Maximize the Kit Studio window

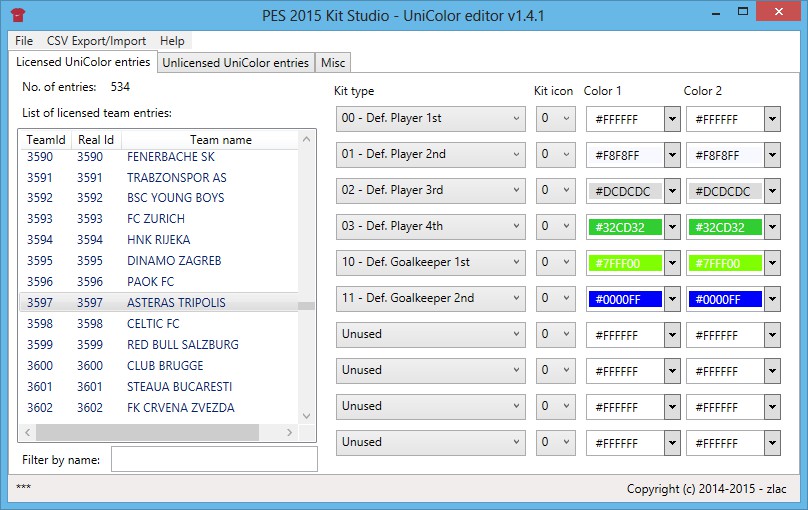pos(743,11)
